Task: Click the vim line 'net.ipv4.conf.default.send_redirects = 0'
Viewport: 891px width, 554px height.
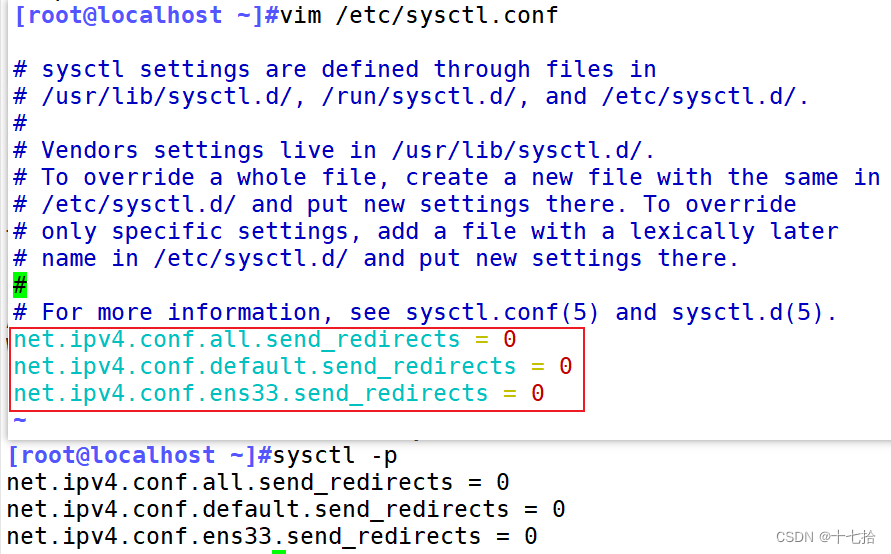Action: click(x=293, y=366)
